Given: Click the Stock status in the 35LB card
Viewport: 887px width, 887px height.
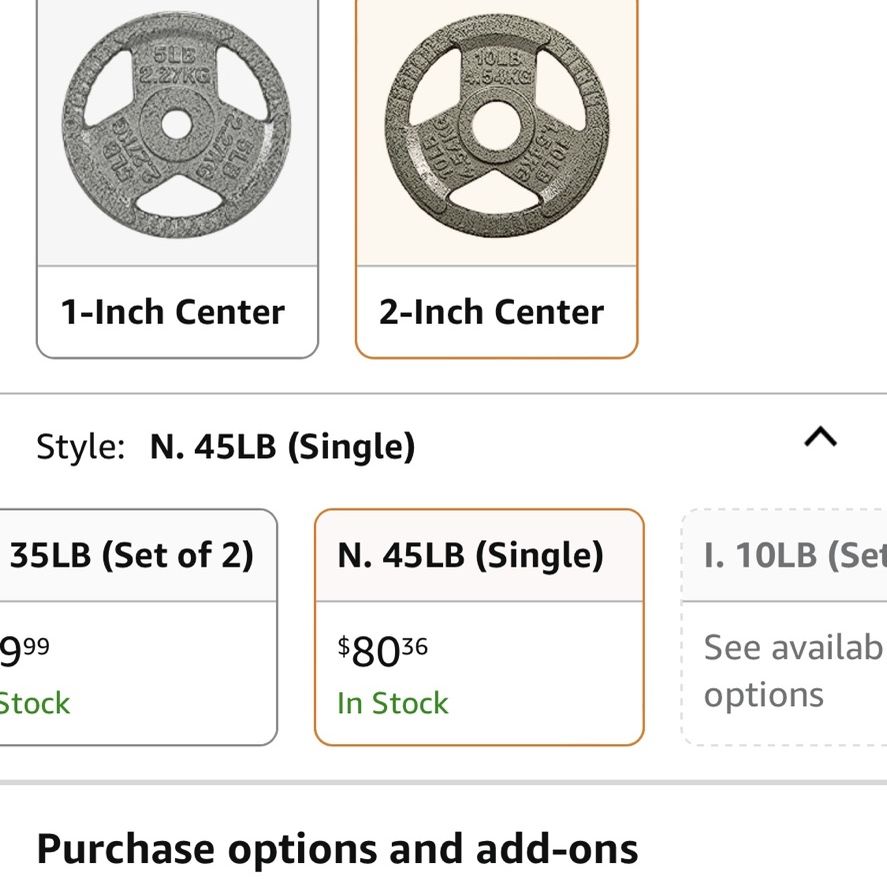Looking at the screenshot, I should click(35, 704).
